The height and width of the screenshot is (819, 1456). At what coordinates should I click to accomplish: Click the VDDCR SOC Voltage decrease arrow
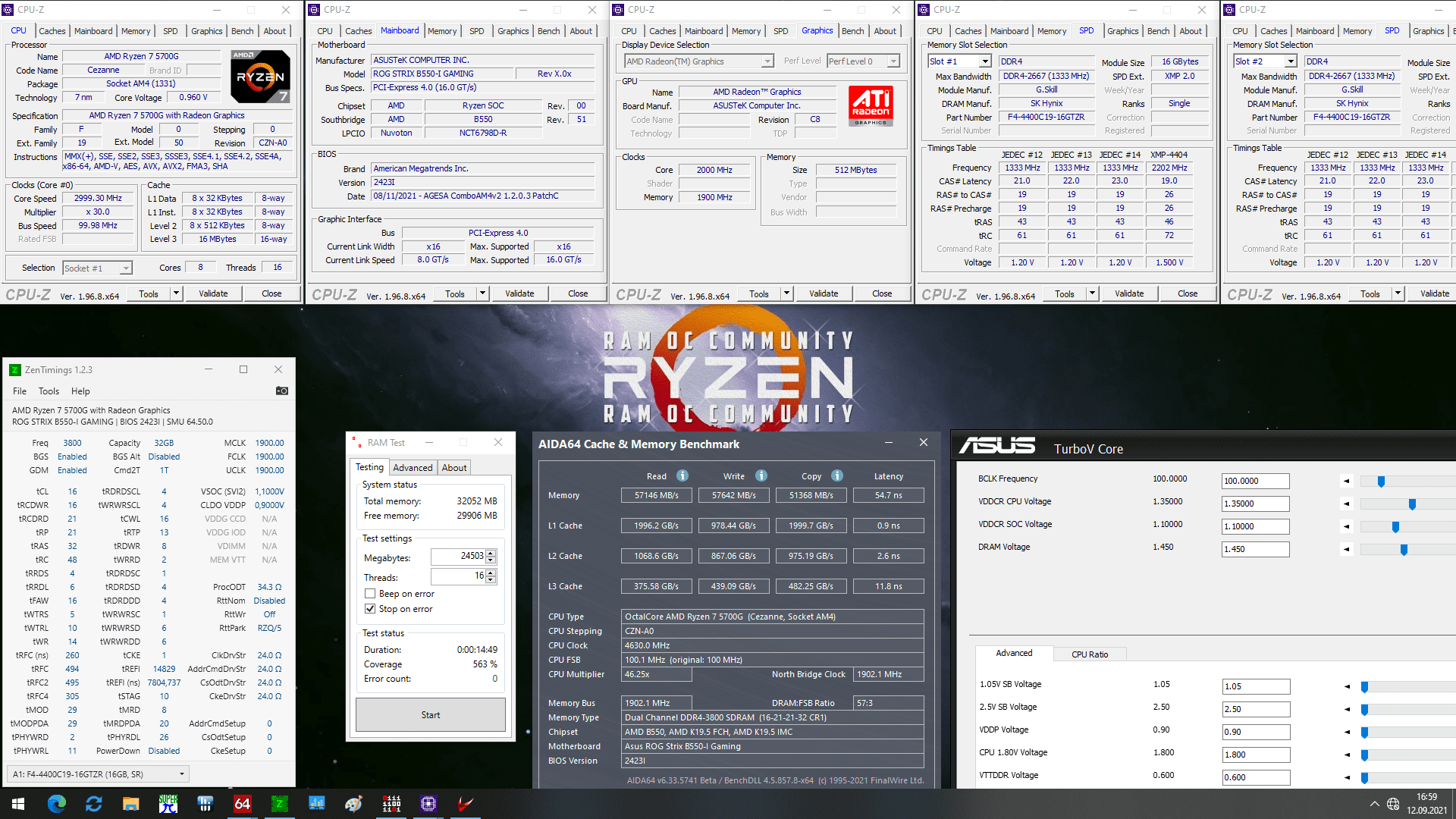1347,526
